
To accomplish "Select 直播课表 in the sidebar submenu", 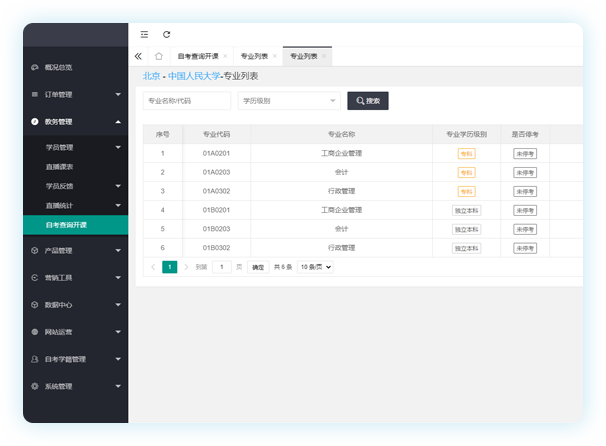I will coord(60,166).
